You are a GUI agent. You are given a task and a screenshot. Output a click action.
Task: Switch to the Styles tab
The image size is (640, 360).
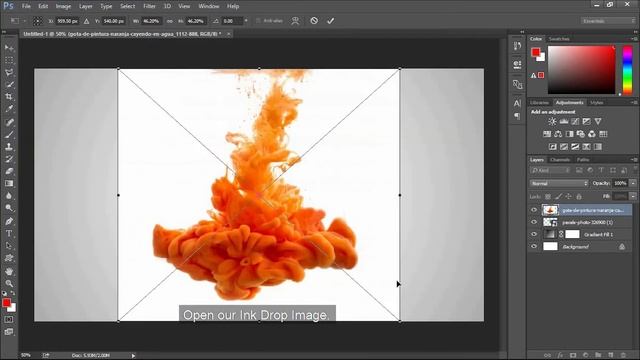(597, 102)
